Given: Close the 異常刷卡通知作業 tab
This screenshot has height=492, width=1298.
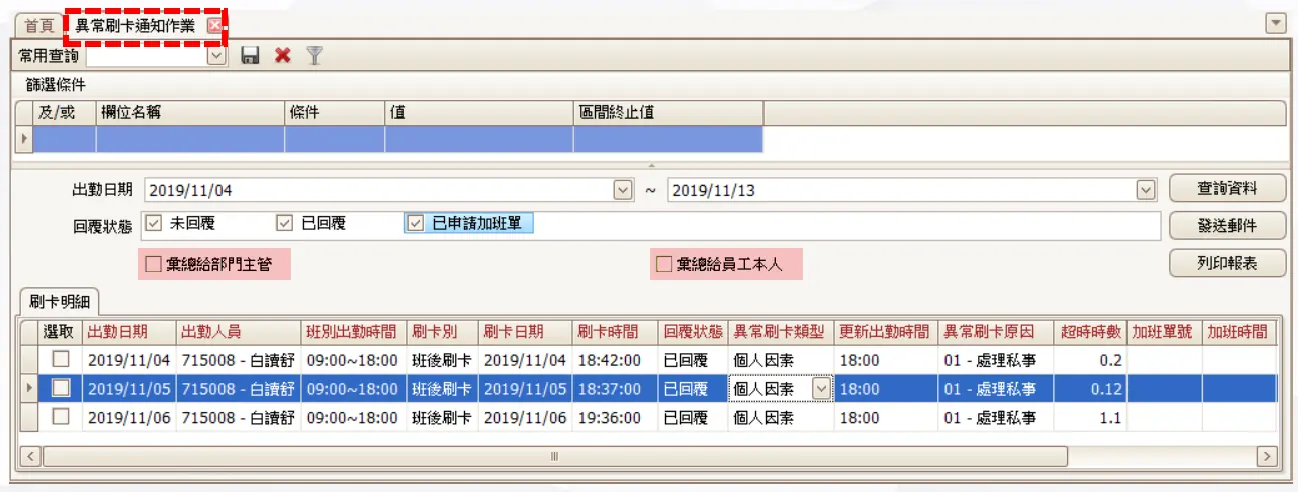Looking at the screenshot, I should tap(214, 26).
